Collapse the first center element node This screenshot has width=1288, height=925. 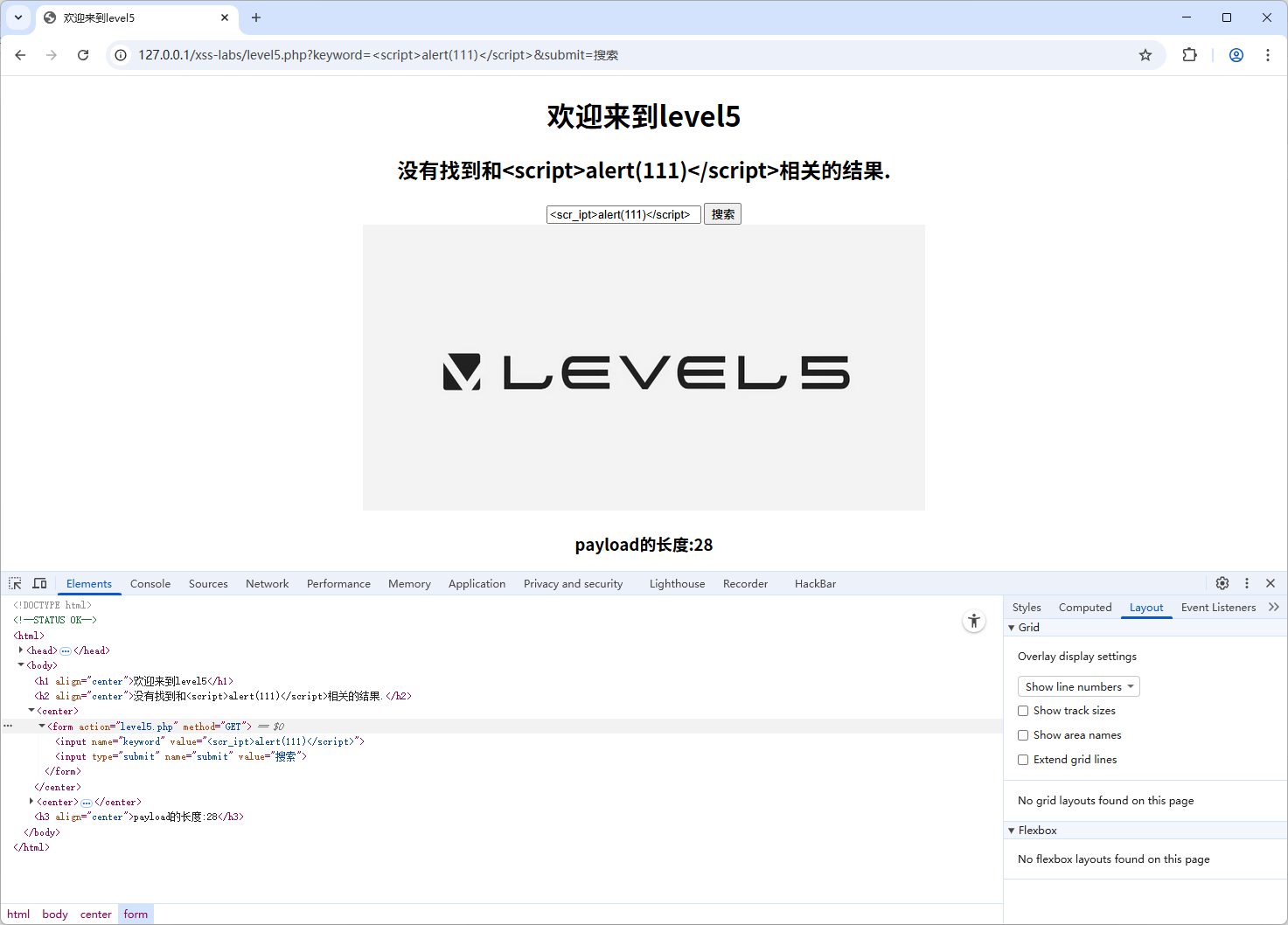pos(31,710)
